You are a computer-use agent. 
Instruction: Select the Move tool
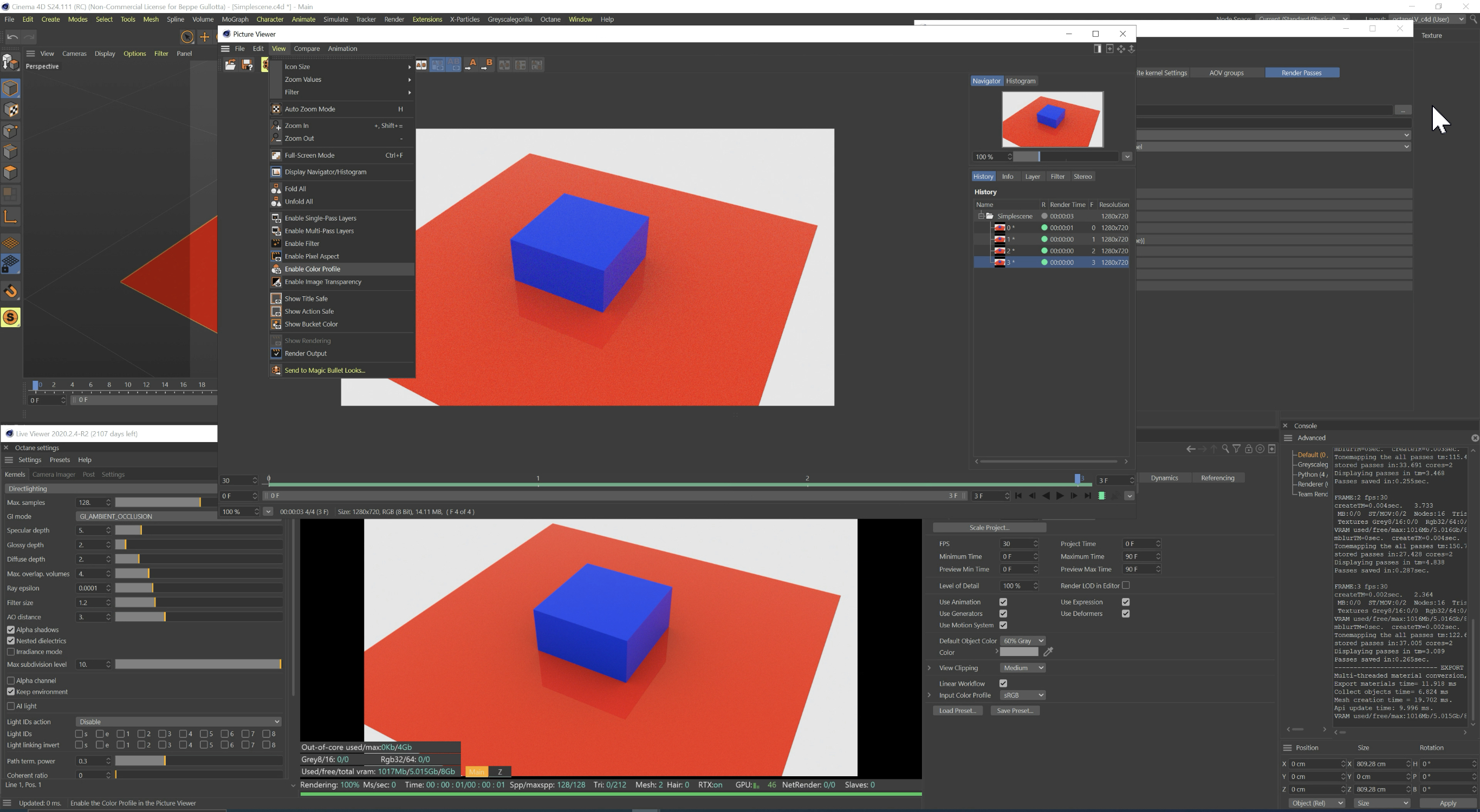205,37
